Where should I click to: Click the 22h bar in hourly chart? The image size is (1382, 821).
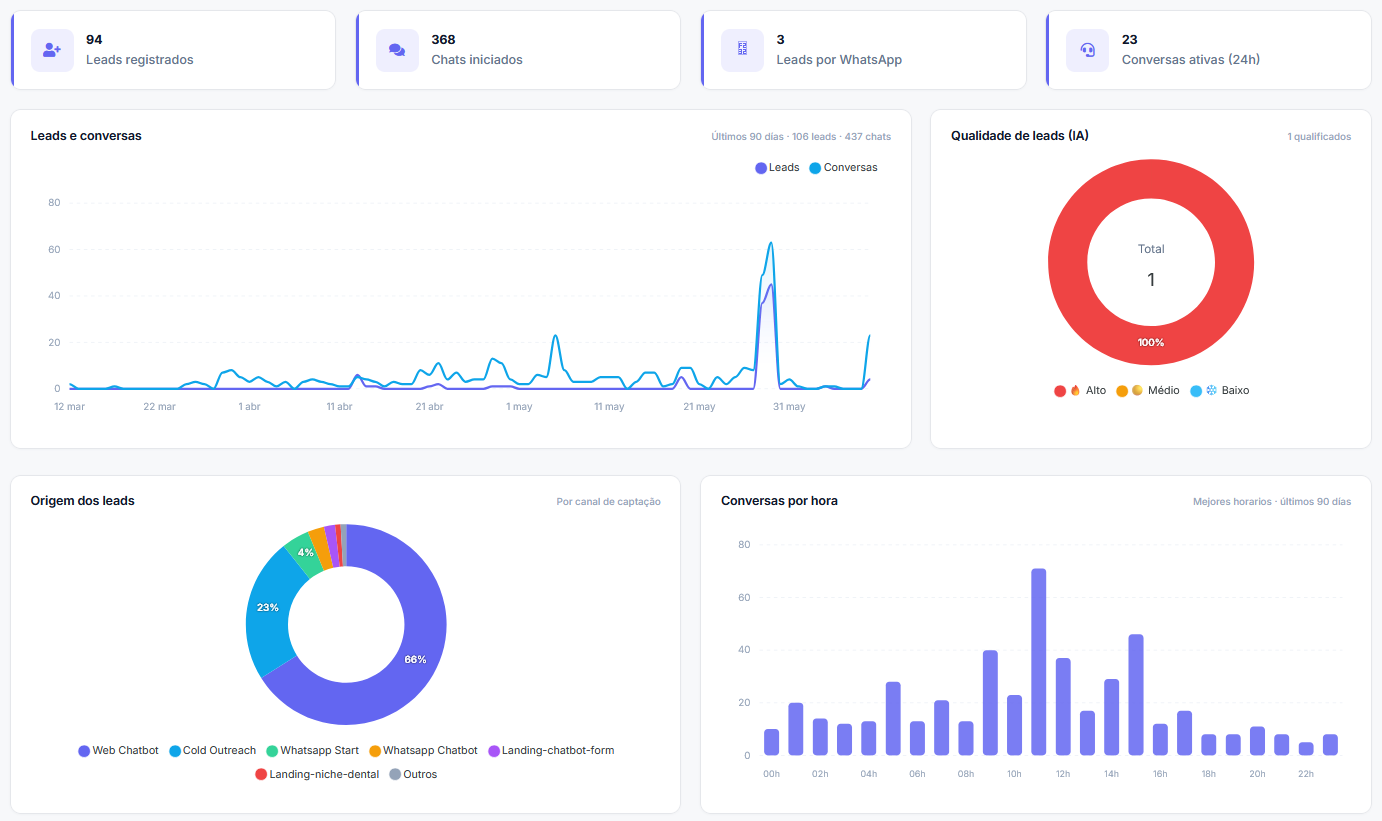point(1306,749)
